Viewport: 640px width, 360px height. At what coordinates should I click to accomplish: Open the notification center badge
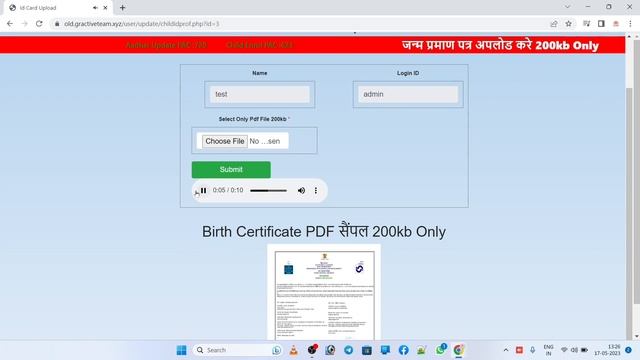click(629, 350)
